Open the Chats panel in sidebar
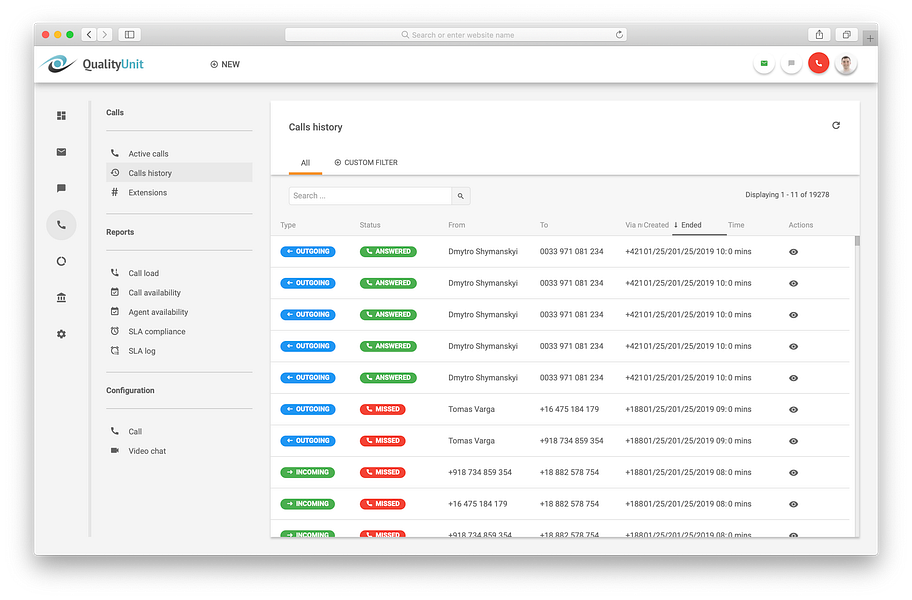This screenshot has width=912, height=600. click(61, 188)
